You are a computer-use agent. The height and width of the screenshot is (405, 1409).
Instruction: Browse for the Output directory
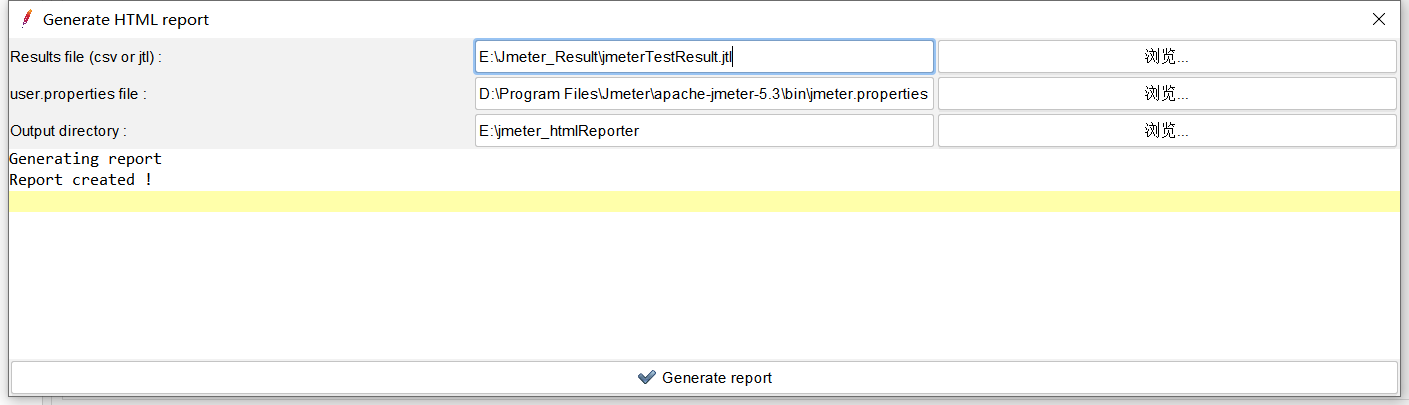coord(1166,131)
